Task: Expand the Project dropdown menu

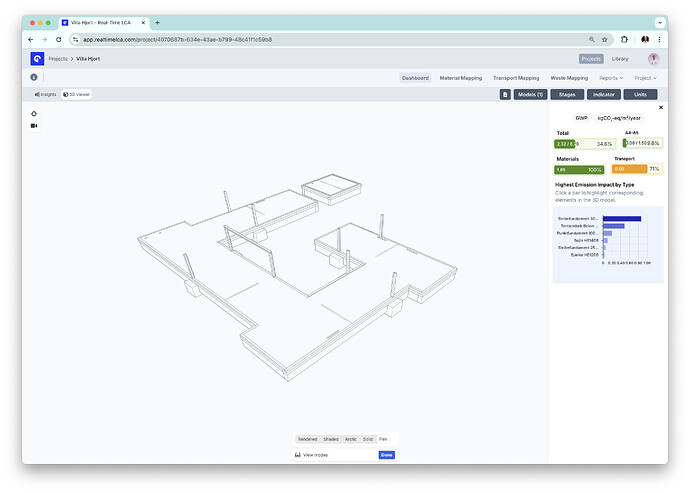Action: pos(645,78)
